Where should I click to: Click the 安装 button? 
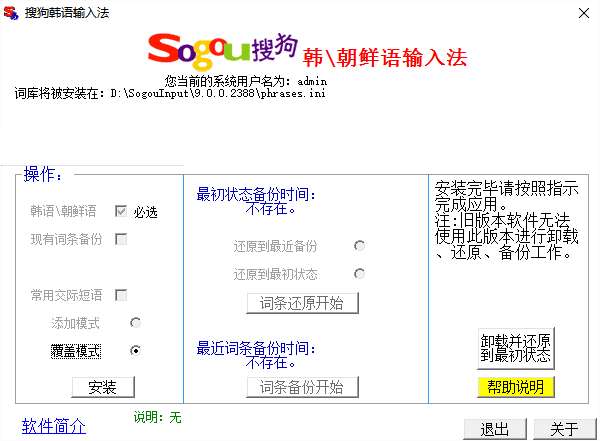pos(103,387)
